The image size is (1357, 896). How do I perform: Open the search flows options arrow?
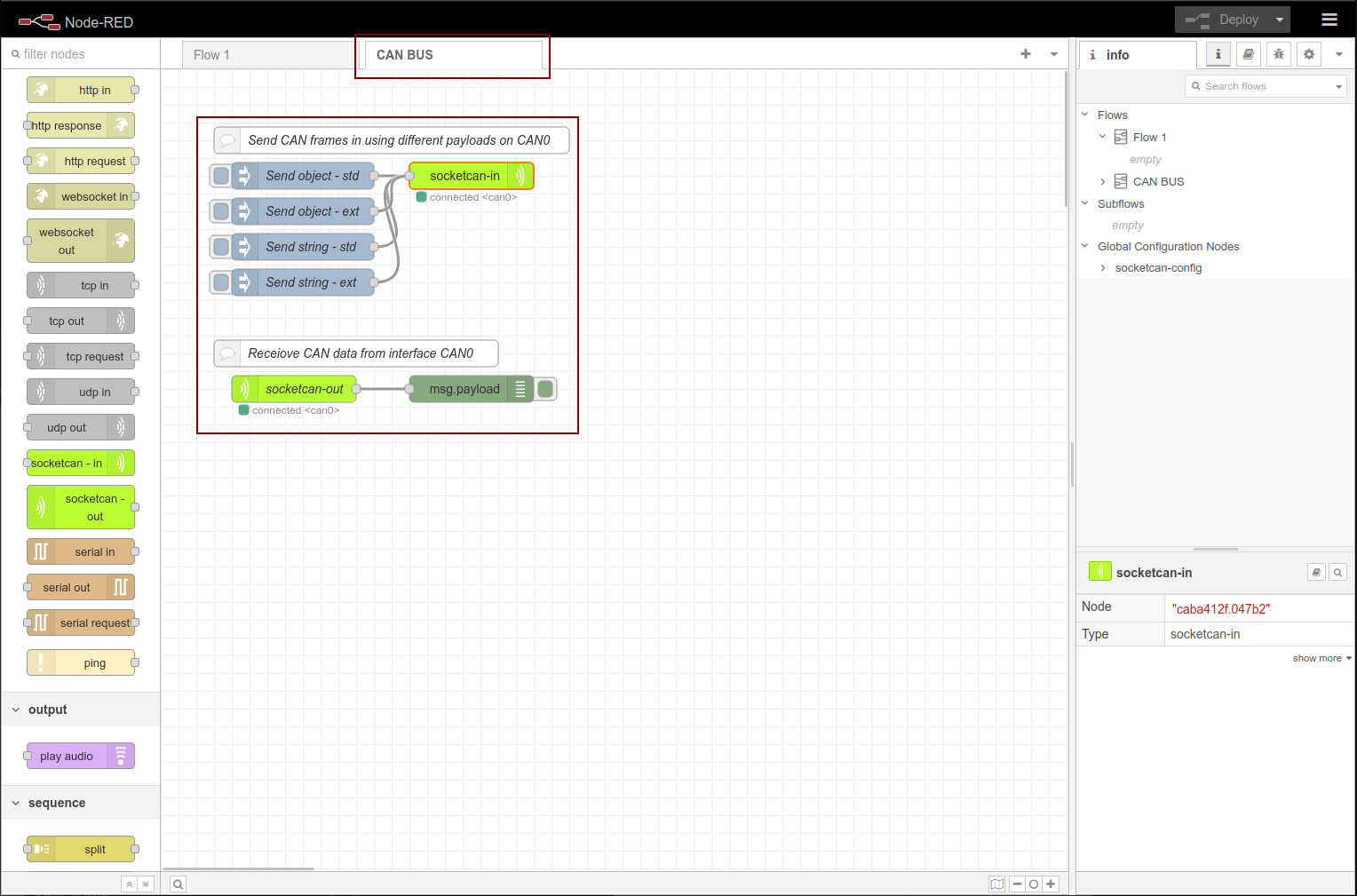coord(1338,86)
